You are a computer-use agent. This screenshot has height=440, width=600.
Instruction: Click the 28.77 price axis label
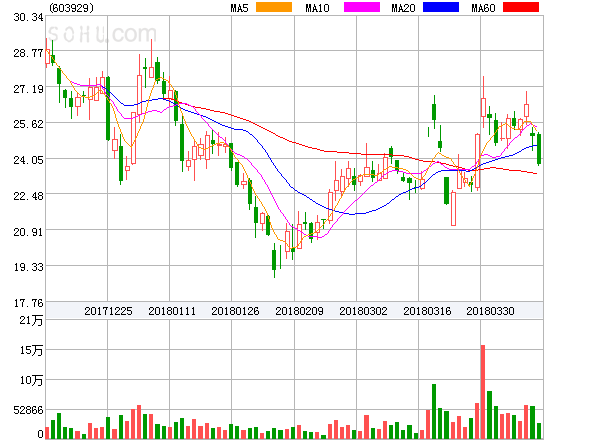(x=28, y=53)
